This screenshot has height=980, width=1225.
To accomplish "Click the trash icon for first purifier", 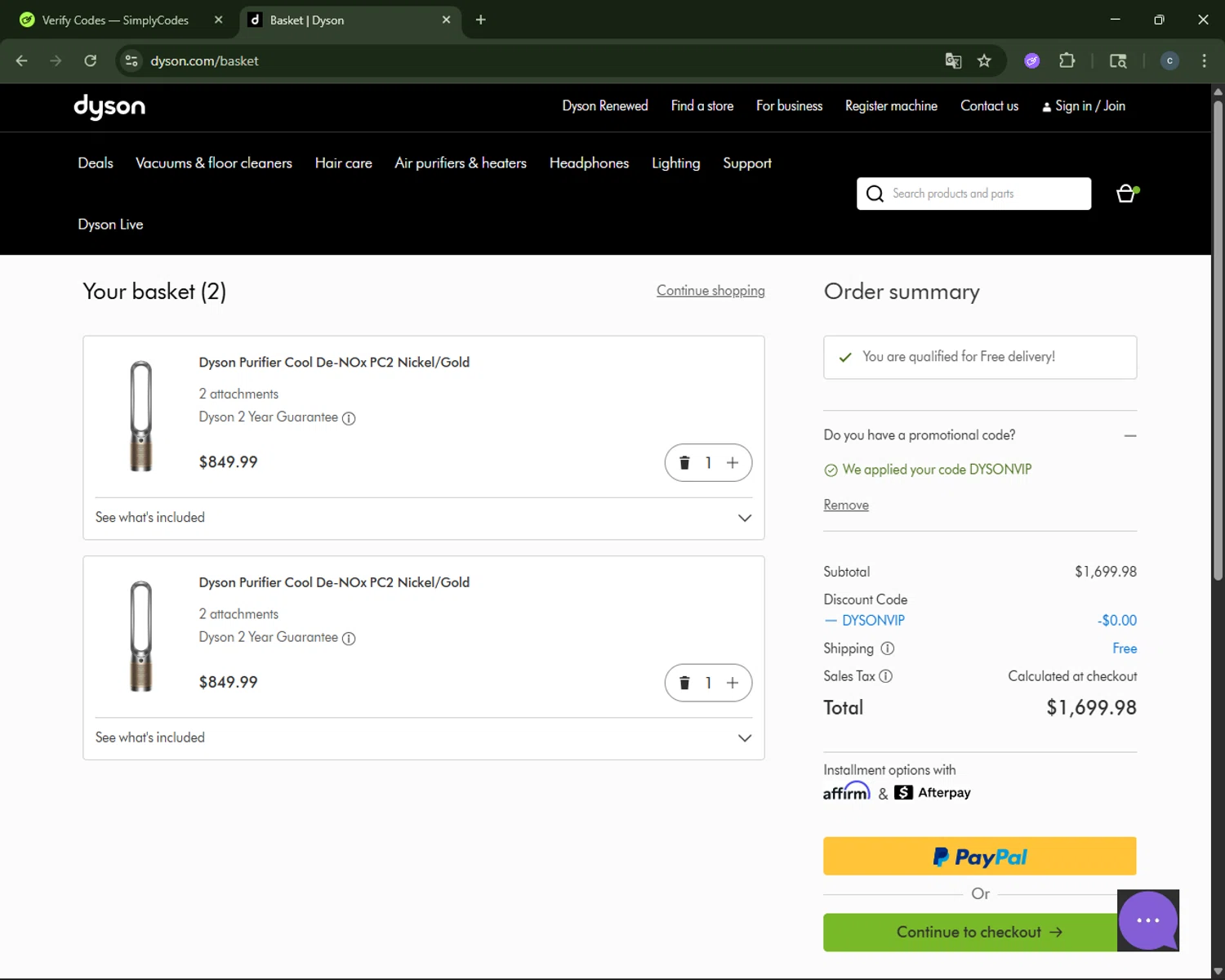I will click(684, 463).
